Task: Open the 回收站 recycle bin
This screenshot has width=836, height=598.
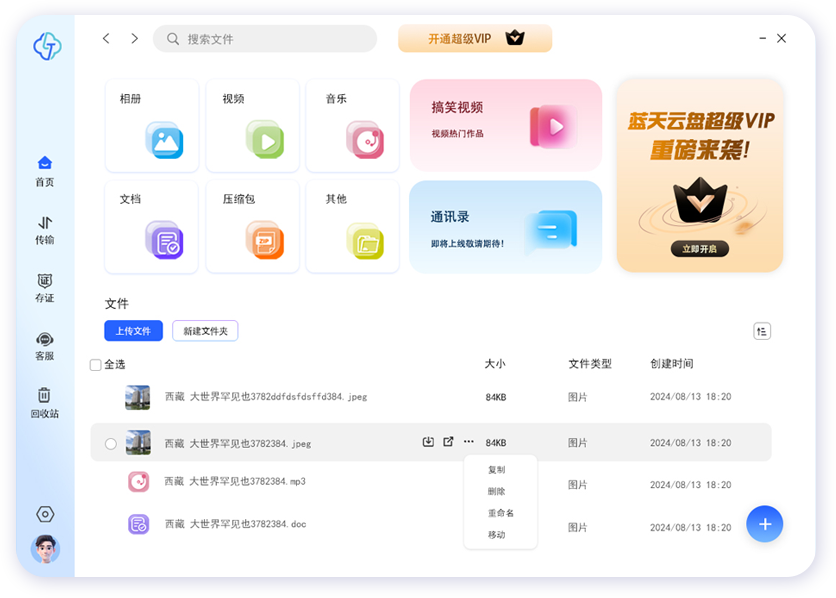Action: point(45,402)
